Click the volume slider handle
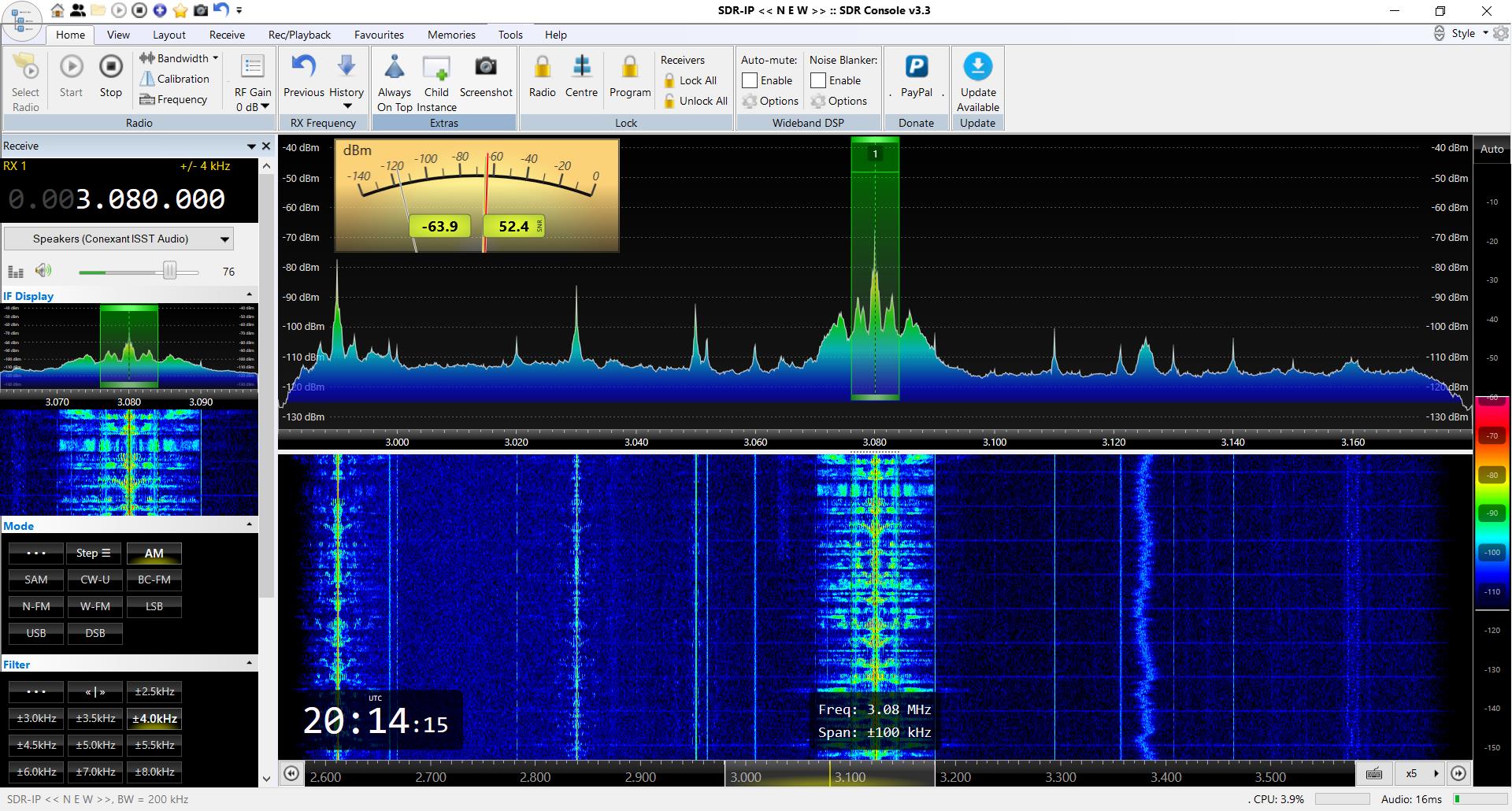The image size is (1512, 811). [x=169, y=272]
